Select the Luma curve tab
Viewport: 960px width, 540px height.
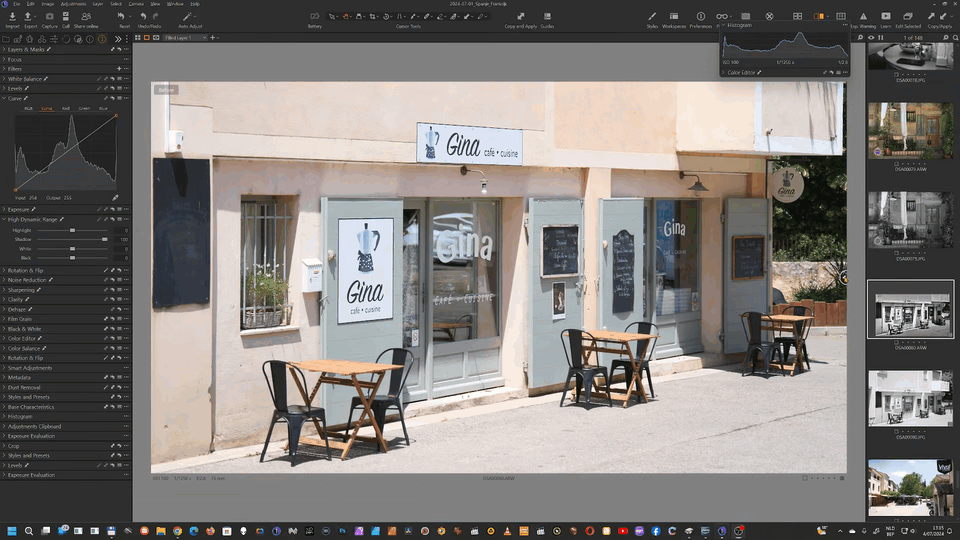(x=47, y=108)
